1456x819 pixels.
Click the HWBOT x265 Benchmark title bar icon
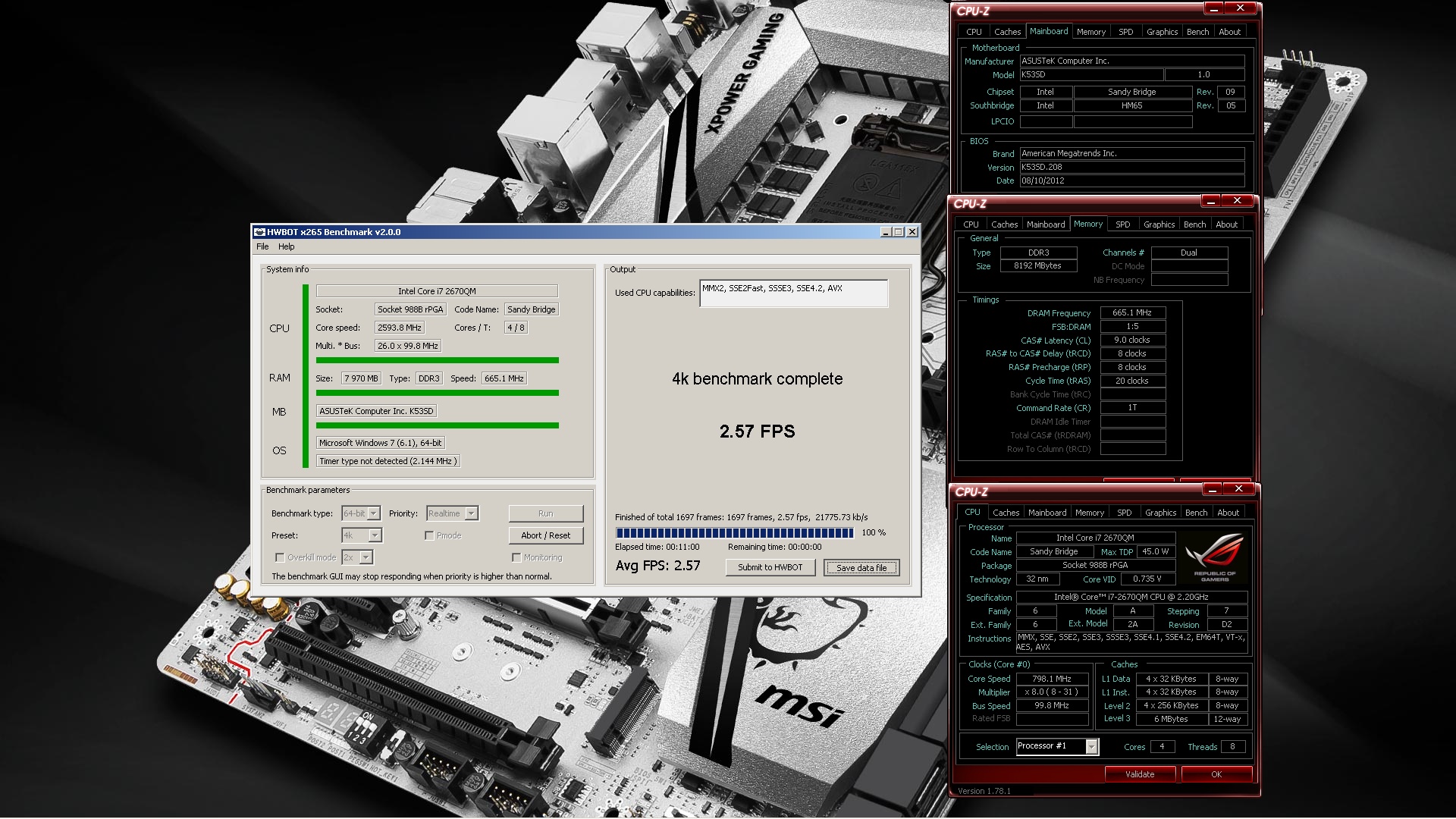pyautogui.click(x=259, y=232)
